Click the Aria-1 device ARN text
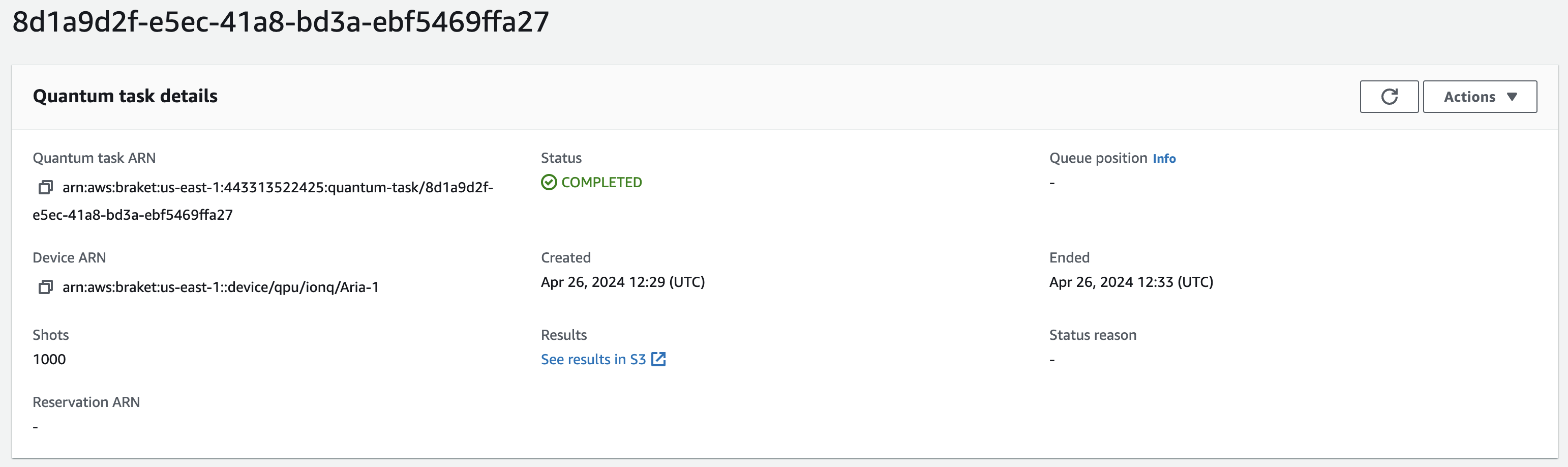This screenshot has height=467, width=1568. coord(220,287)
